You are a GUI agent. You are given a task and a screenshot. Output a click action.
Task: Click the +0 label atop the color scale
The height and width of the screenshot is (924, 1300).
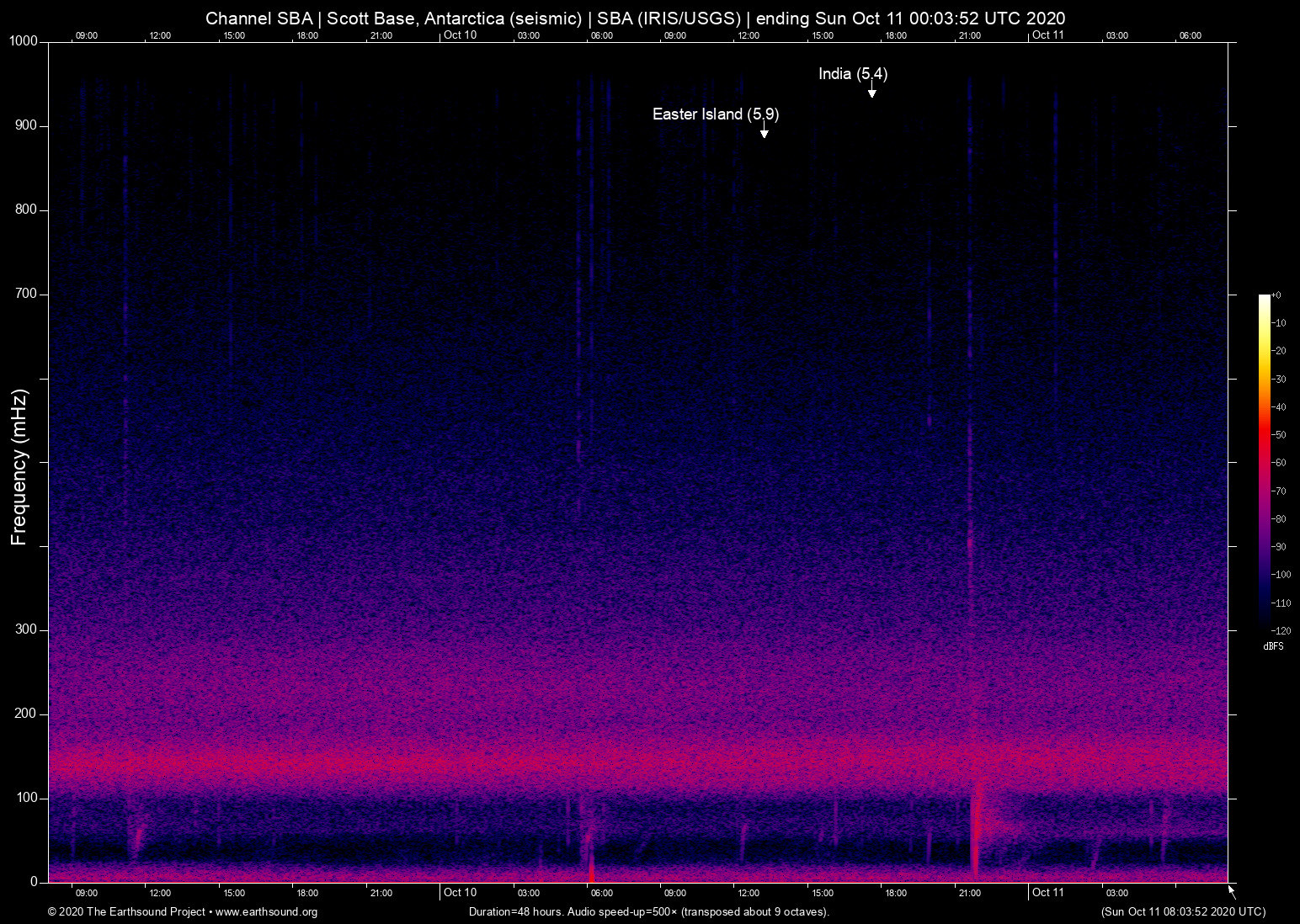click(1276, 295)
